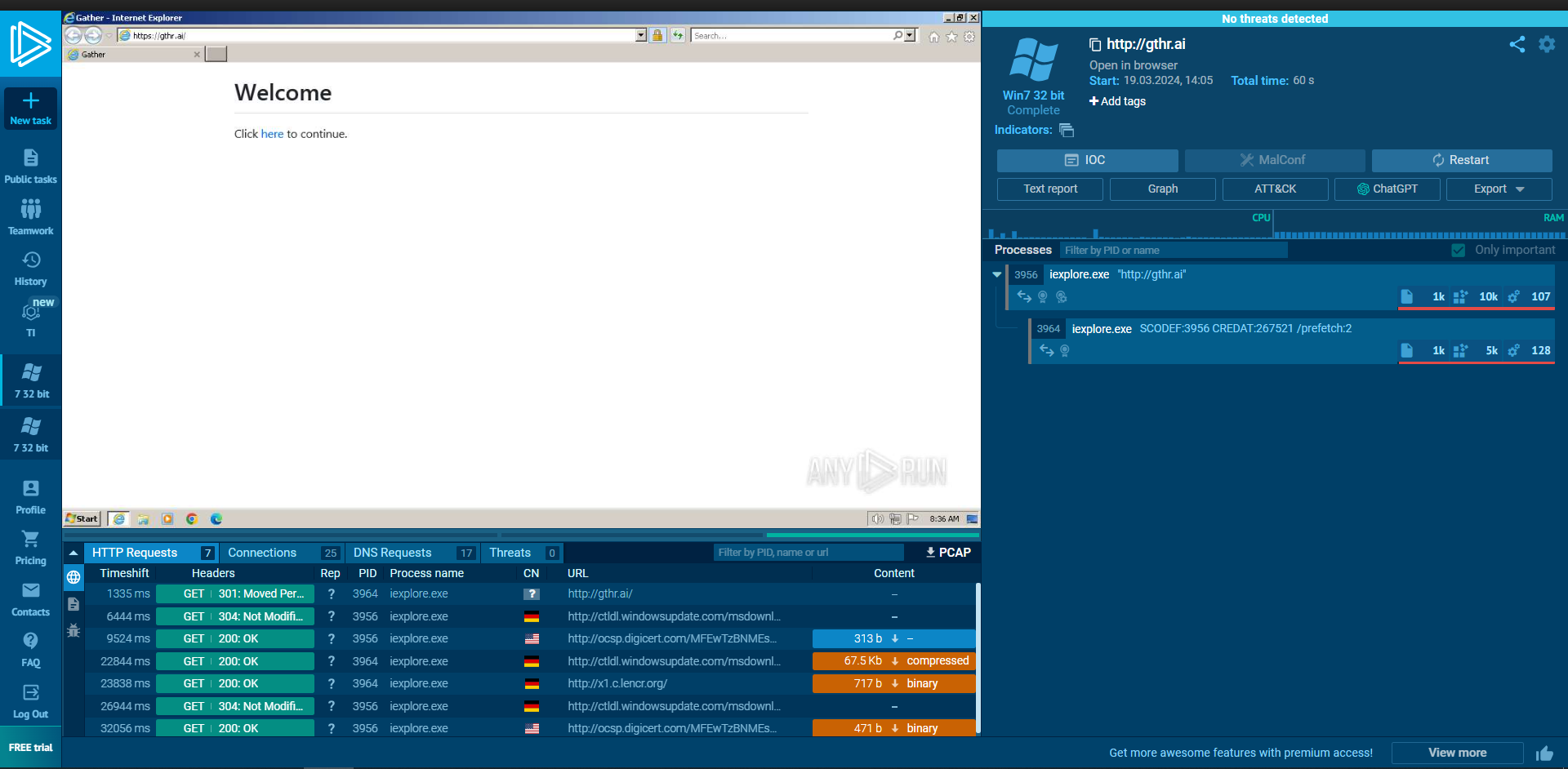1568x769 pixels.
Task: Open the settings gear in task header
Action: point(1547,45)
